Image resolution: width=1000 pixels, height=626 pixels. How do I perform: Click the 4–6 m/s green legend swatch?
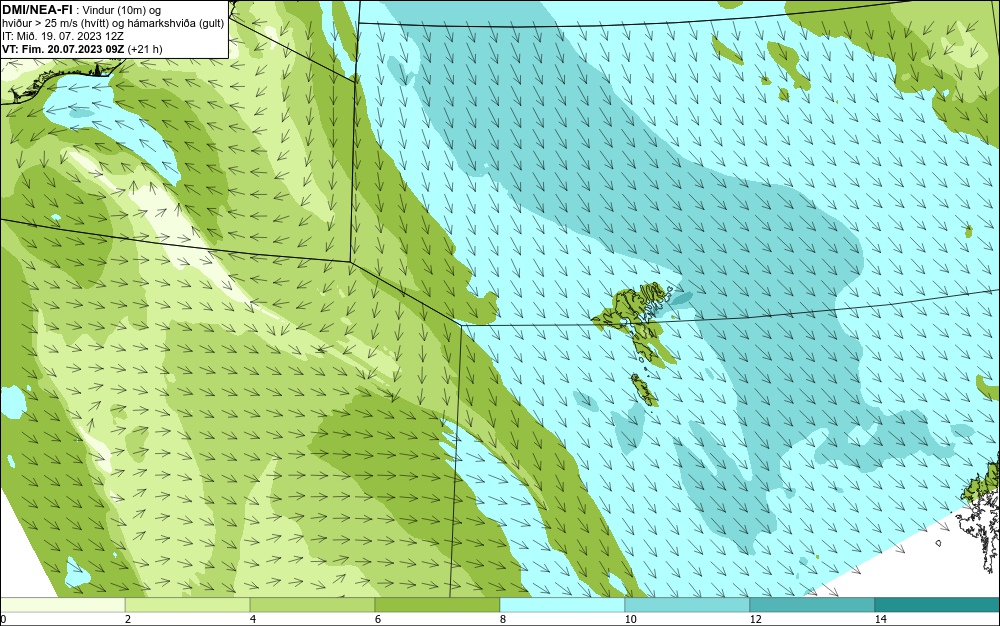(312, 605)
